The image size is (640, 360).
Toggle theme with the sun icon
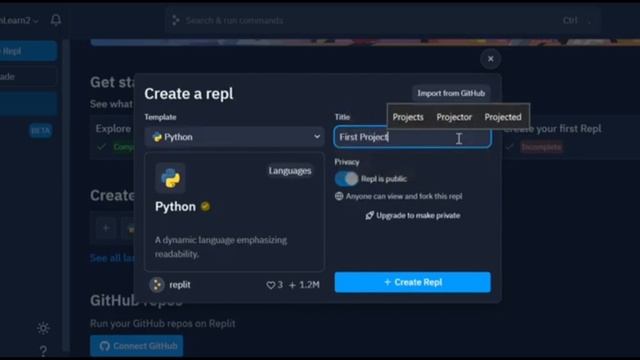click(x=43, y=328)
